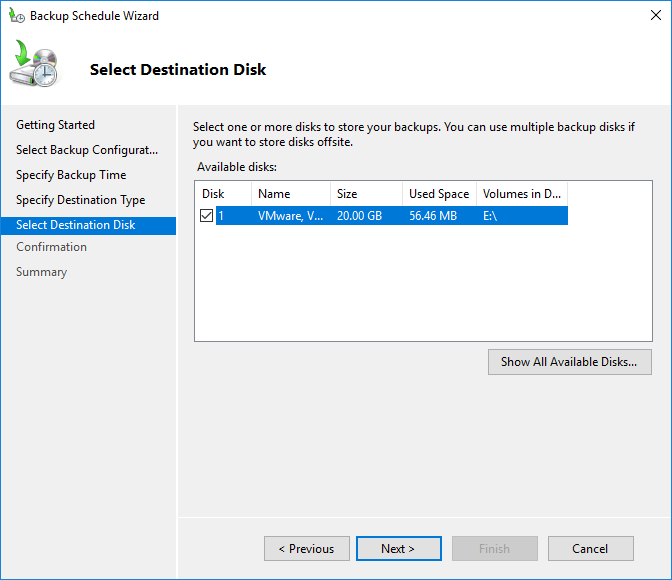Sort by the Size column header
The width and height of the screenshot is (672, 580).
click(x=366, y=194)
